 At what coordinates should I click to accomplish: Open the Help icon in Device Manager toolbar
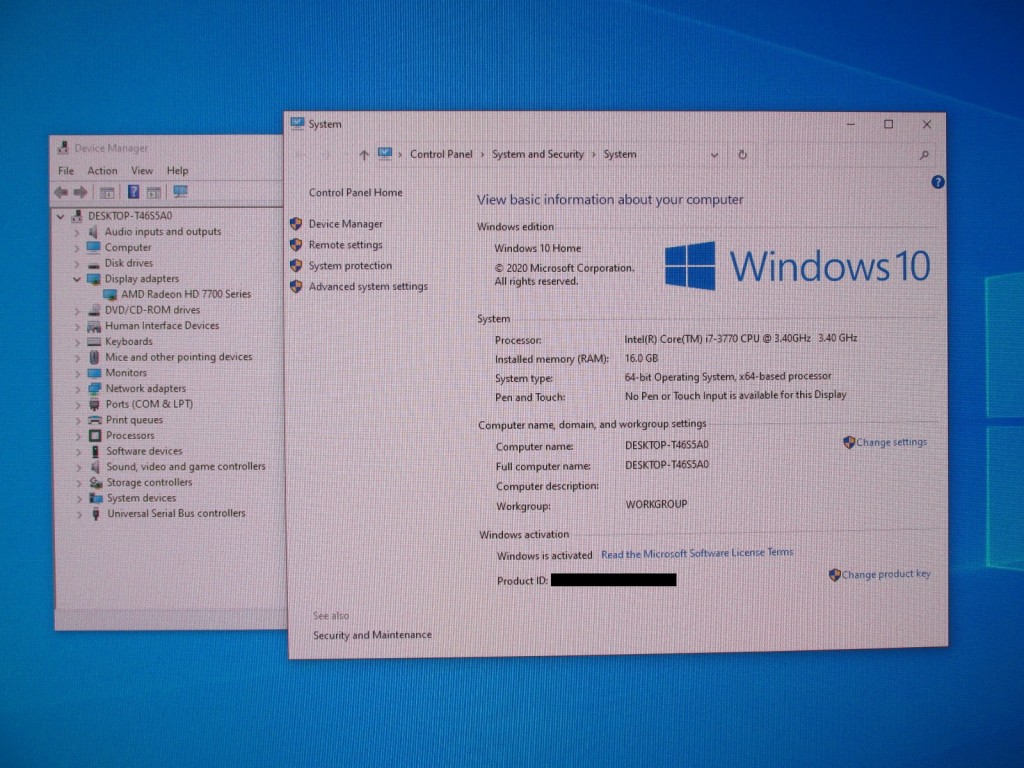pyautogui.click(x=133, y=191)
